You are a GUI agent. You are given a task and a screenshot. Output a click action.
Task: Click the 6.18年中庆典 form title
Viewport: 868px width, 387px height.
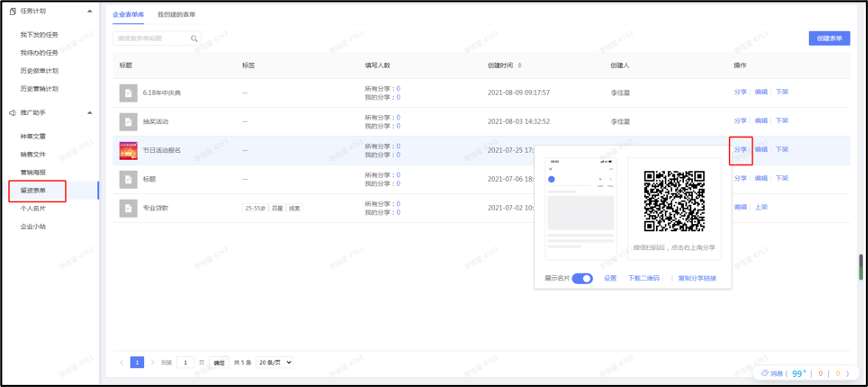tap(162, 93)
